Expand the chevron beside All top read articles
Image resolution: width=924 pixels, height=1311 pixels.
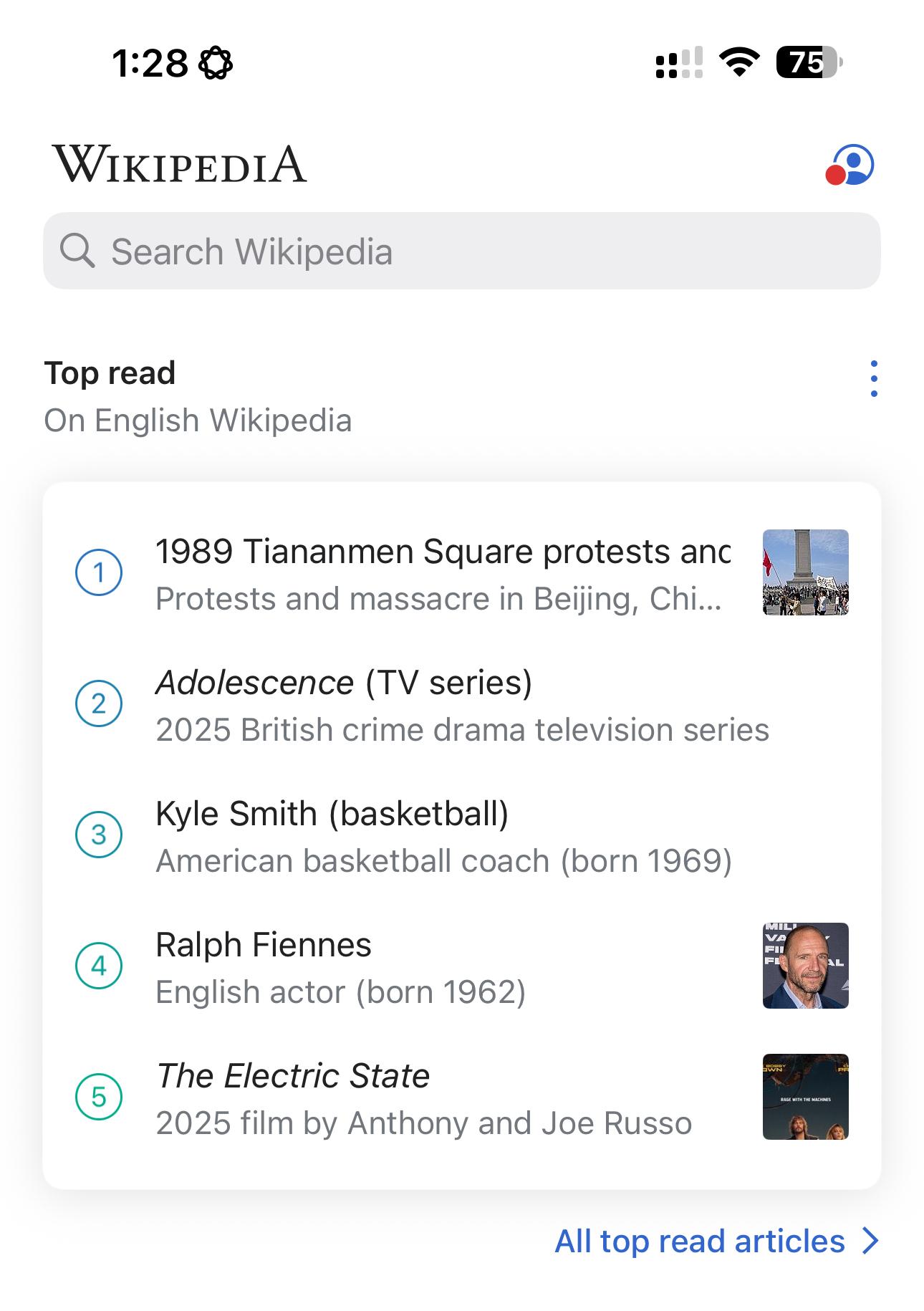[870, 1242]
